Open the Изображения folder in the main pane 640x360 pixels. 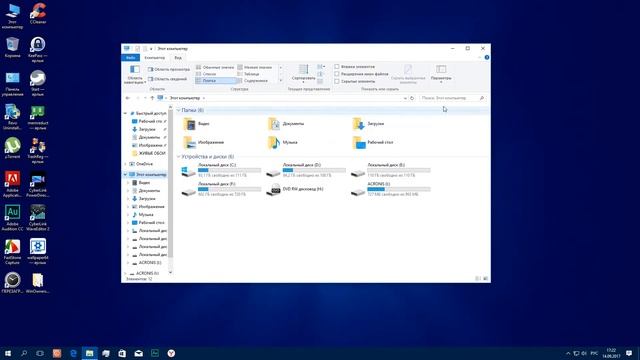[204, 142]
